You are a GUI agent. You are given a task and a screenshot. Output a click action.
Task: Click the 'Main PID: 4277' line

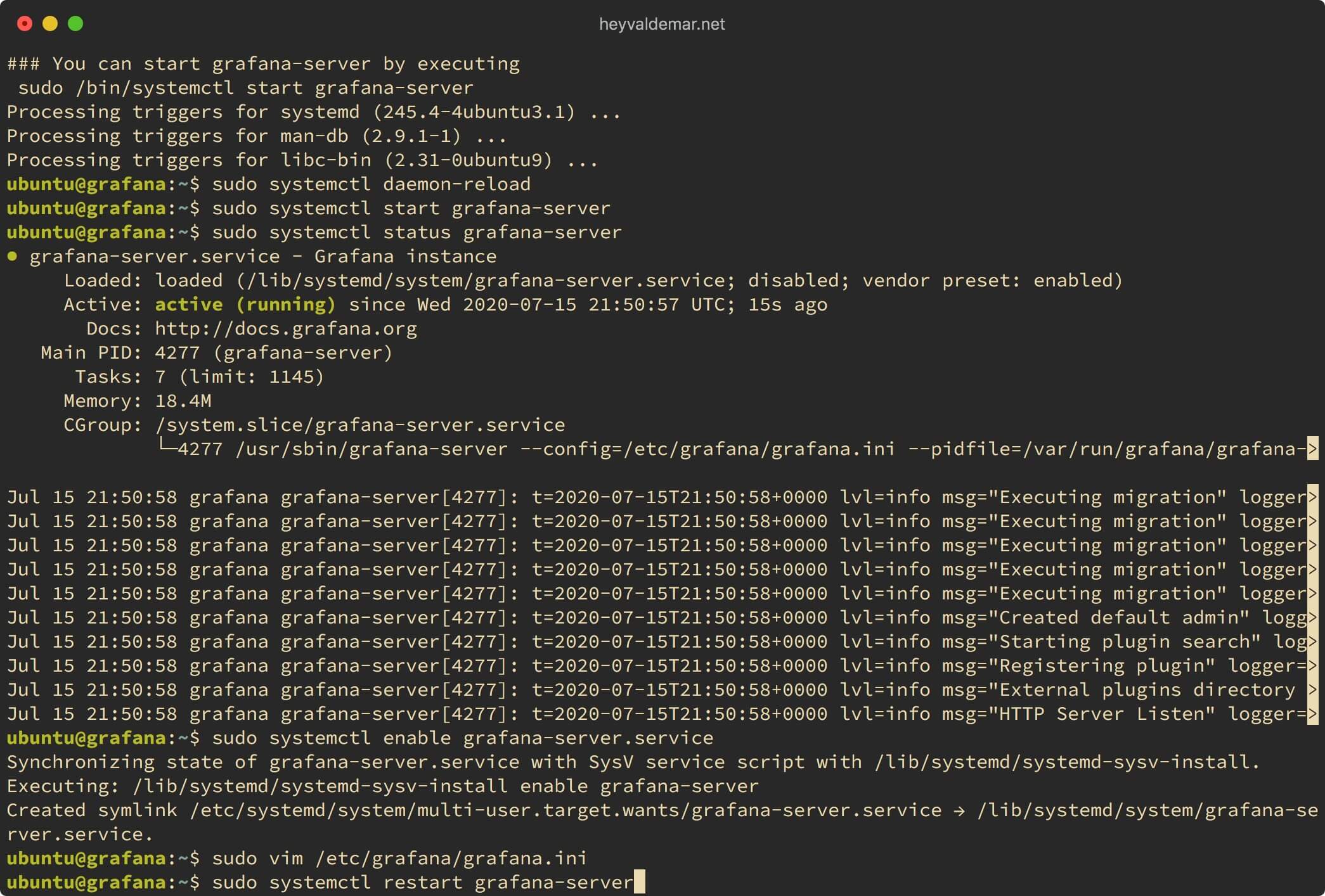tap(217, 353)
